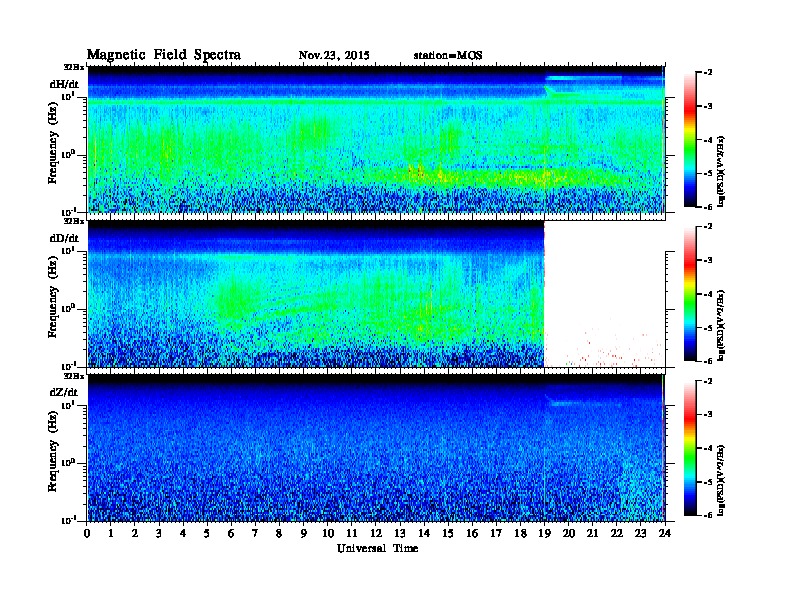
Task: Click inside the dH/dt spectrogram plot
Action: 376,139
